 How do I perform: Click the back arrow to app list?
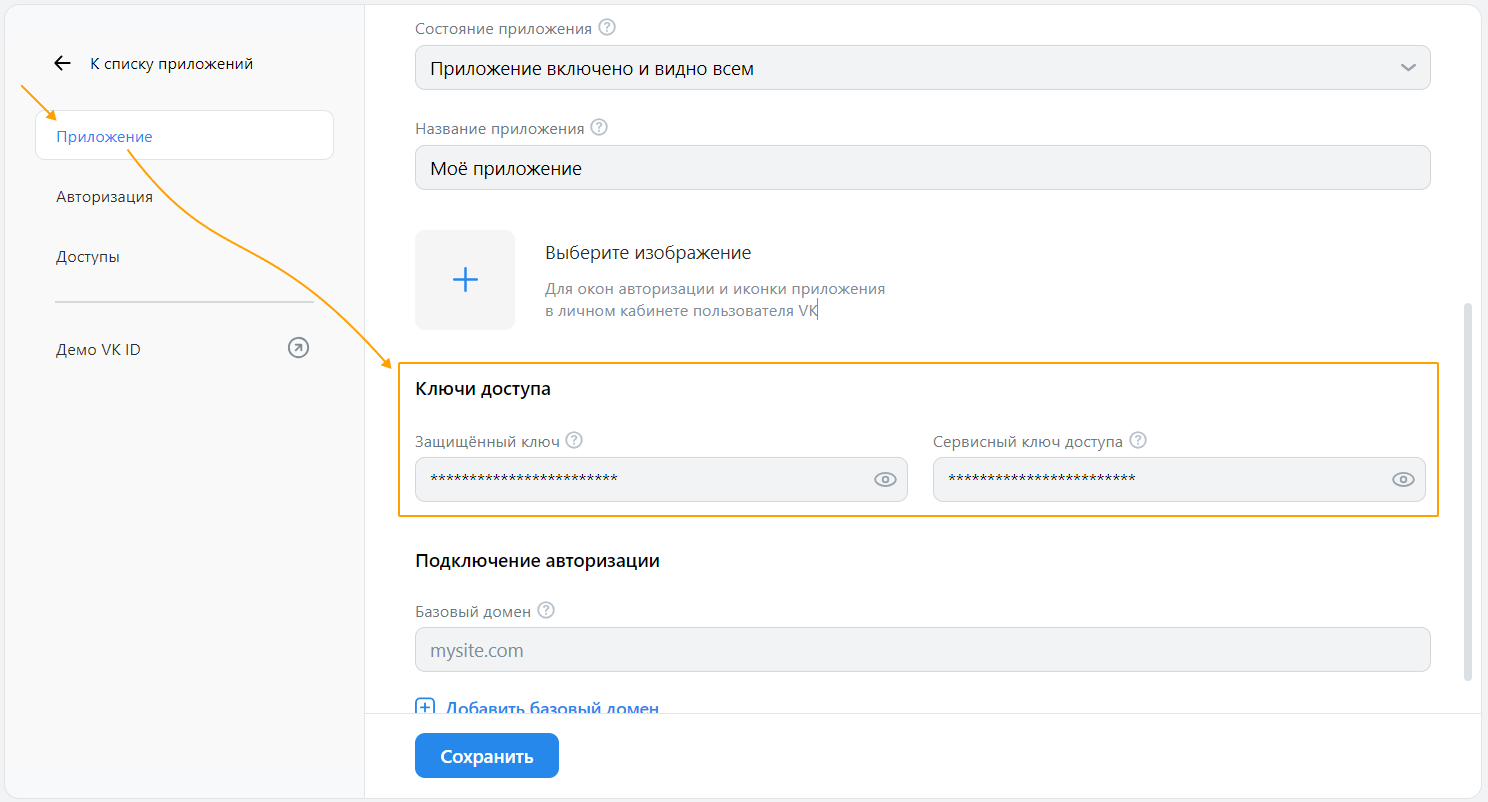(x=62, y=62)
